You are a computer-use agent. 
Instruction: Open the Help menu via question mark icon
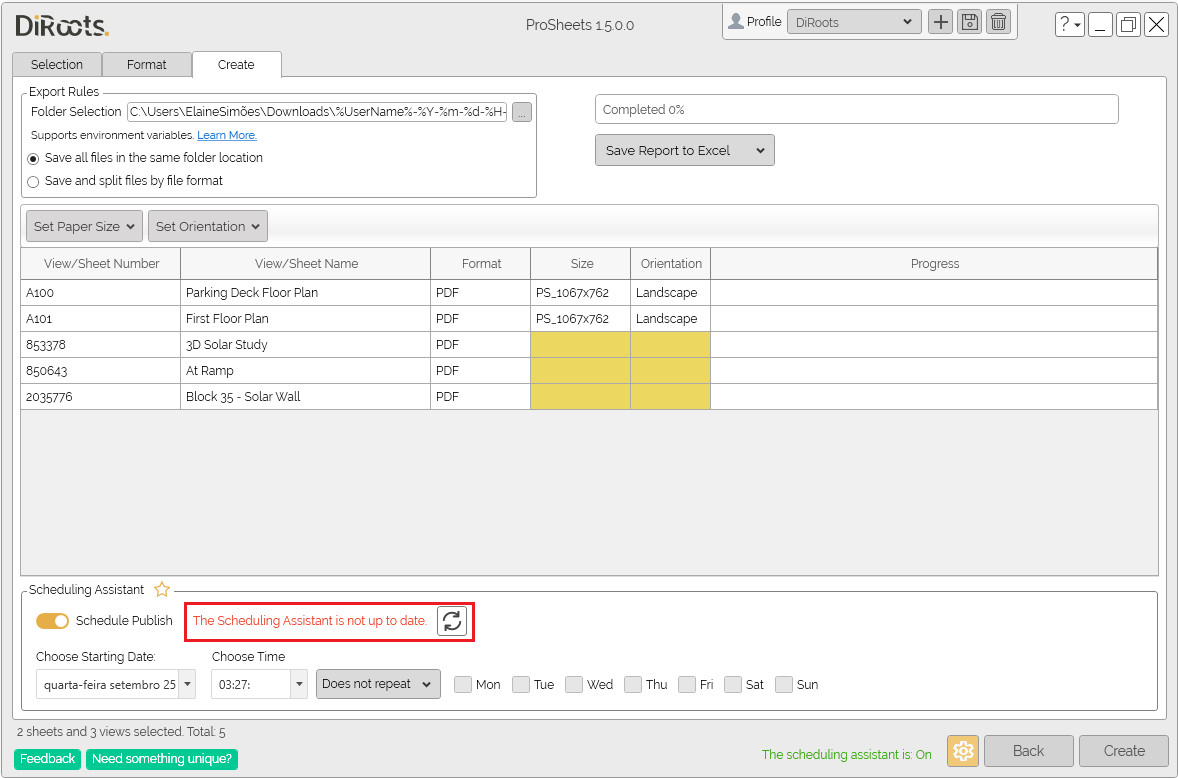(1069, 24)
